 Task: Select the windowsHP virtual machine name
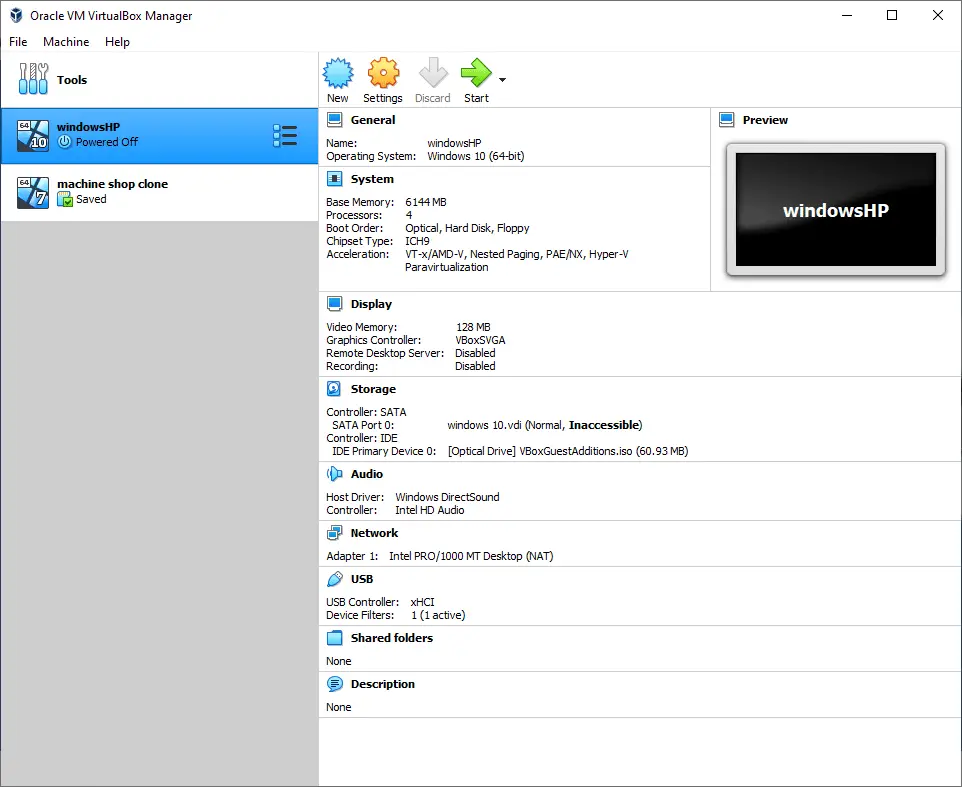88,127
